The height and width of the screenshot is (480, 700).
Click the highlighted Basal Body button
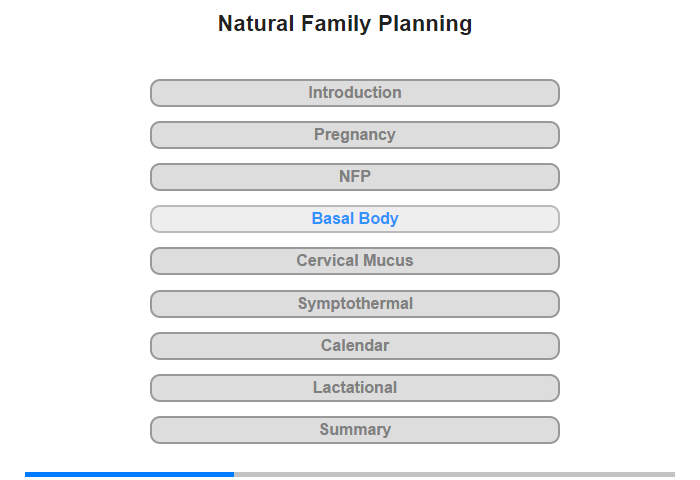355,219
